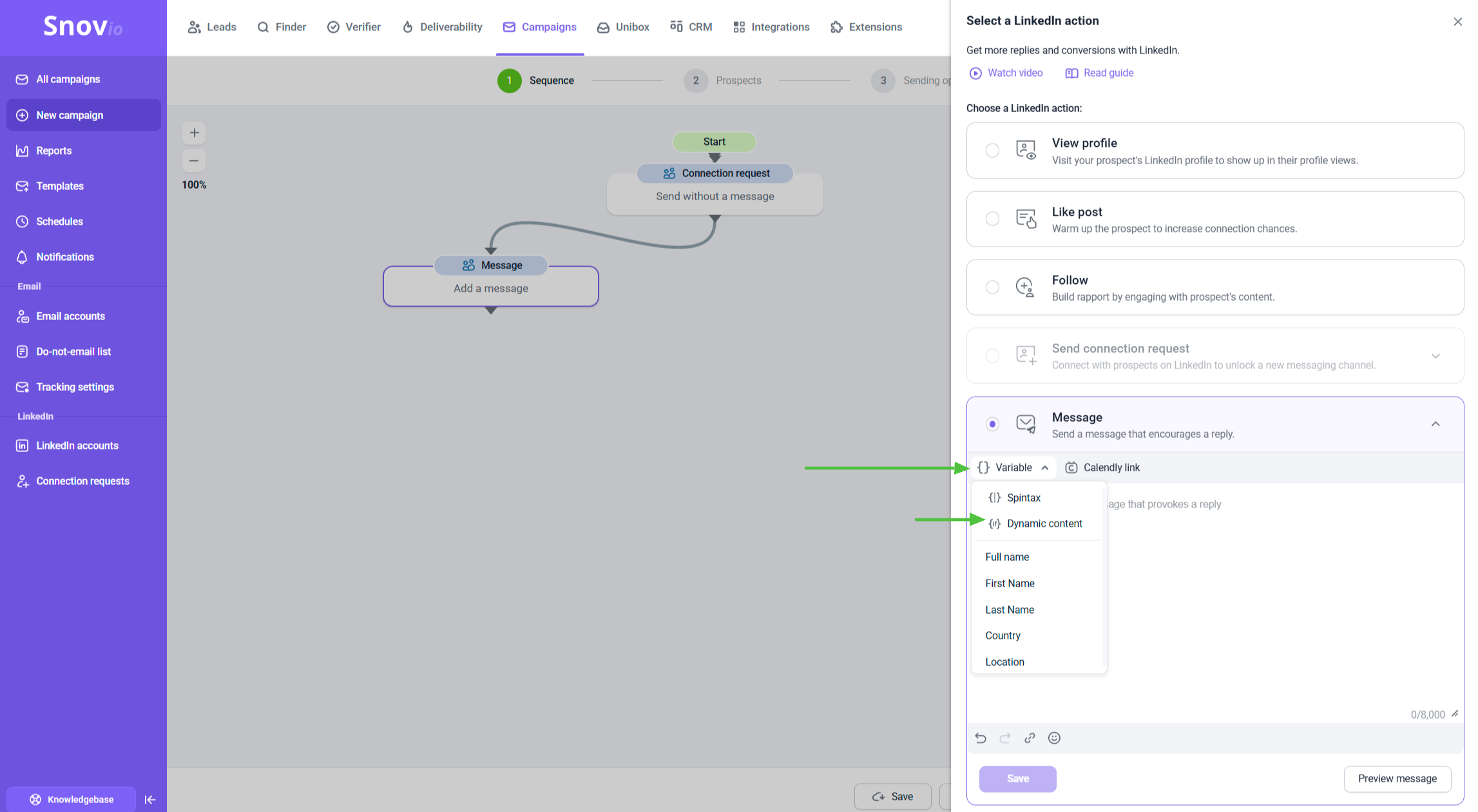Select the Follow radio button
The image size is (1478, 812).
pos(992,287)
